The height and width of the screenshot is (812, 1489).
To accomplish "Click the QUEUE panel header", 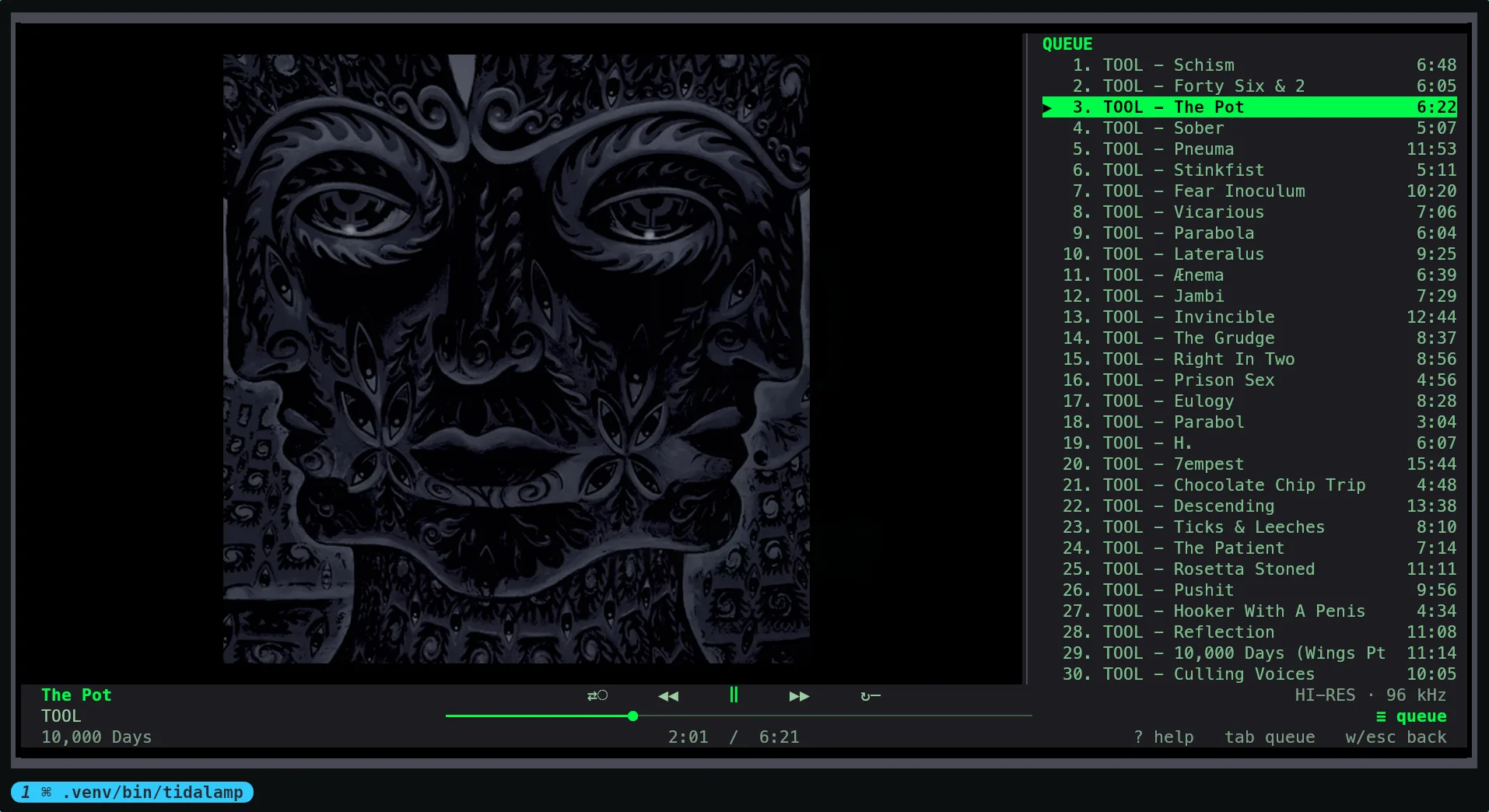I will [x=1067, y=44].
